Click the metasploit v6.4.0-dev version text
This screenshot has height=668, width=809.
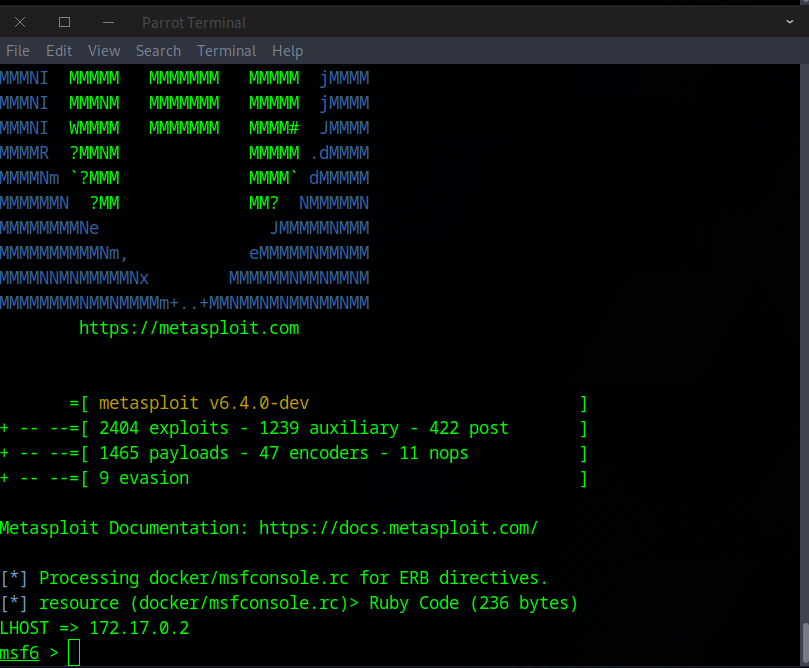[204, 403]
